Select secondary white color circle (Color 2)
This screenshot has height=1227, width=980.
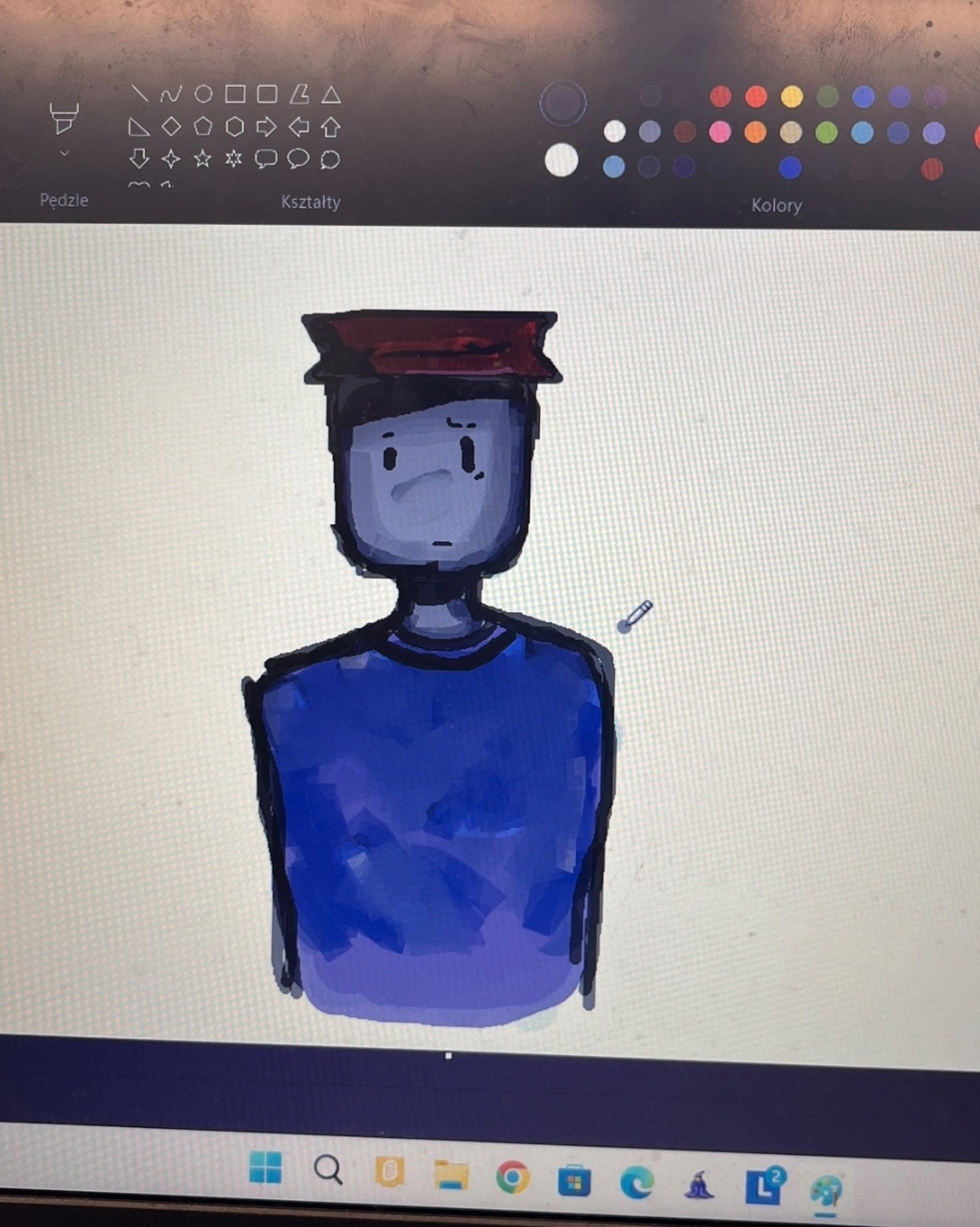pyautogui.click(x=561, y=160)
